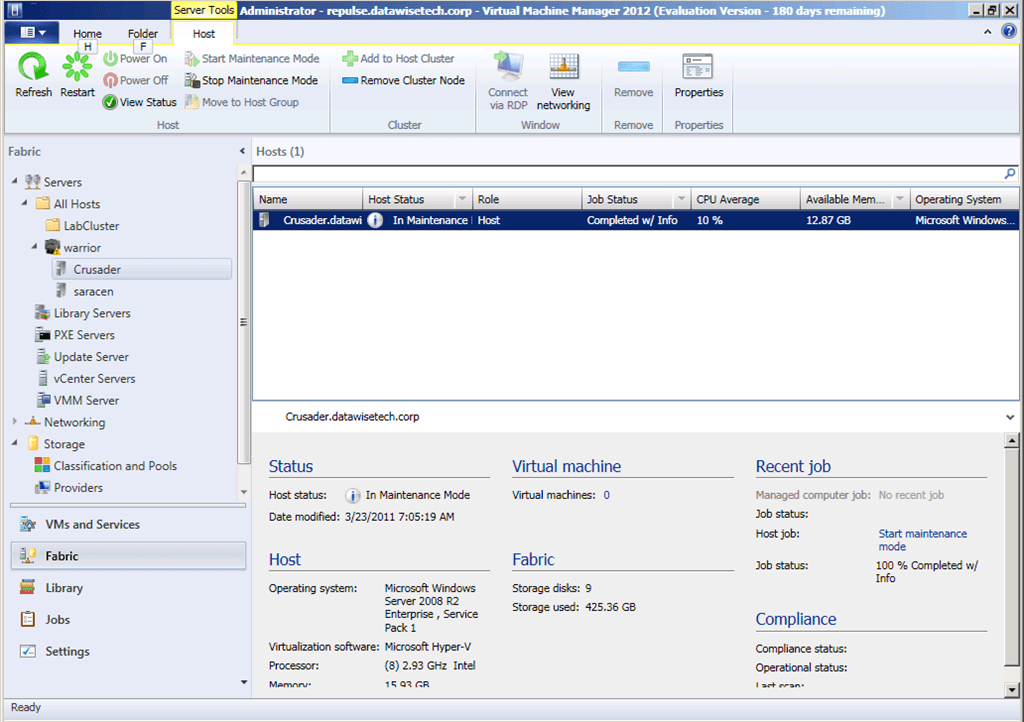Open the VMs and Services workspace
The width and height of the screenshot is (1024, 722).
(128, 525)
